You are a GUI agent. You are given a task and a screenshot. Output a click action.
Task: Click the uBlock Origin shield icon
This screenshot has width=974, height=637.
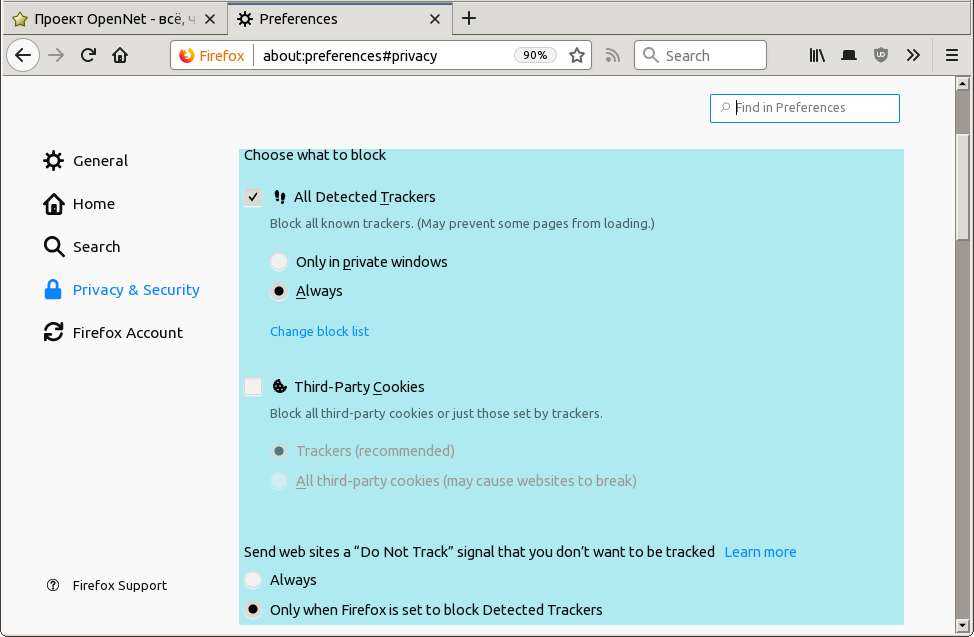[880, 56]
